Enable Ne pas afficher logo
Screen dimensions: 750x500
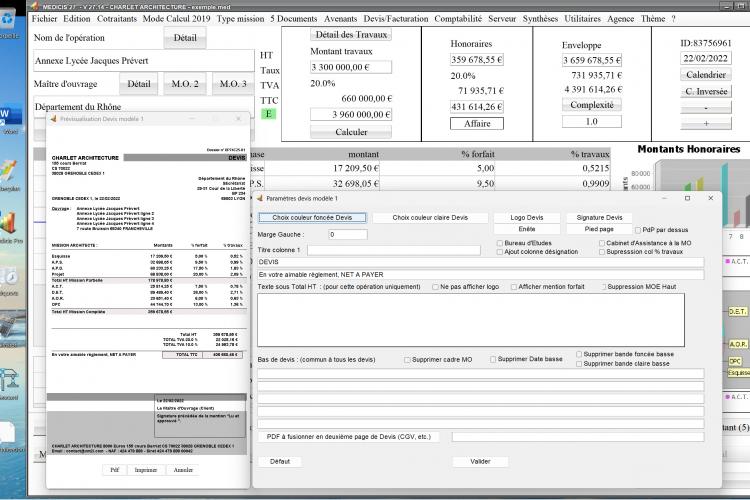click(x=435, y=287)
